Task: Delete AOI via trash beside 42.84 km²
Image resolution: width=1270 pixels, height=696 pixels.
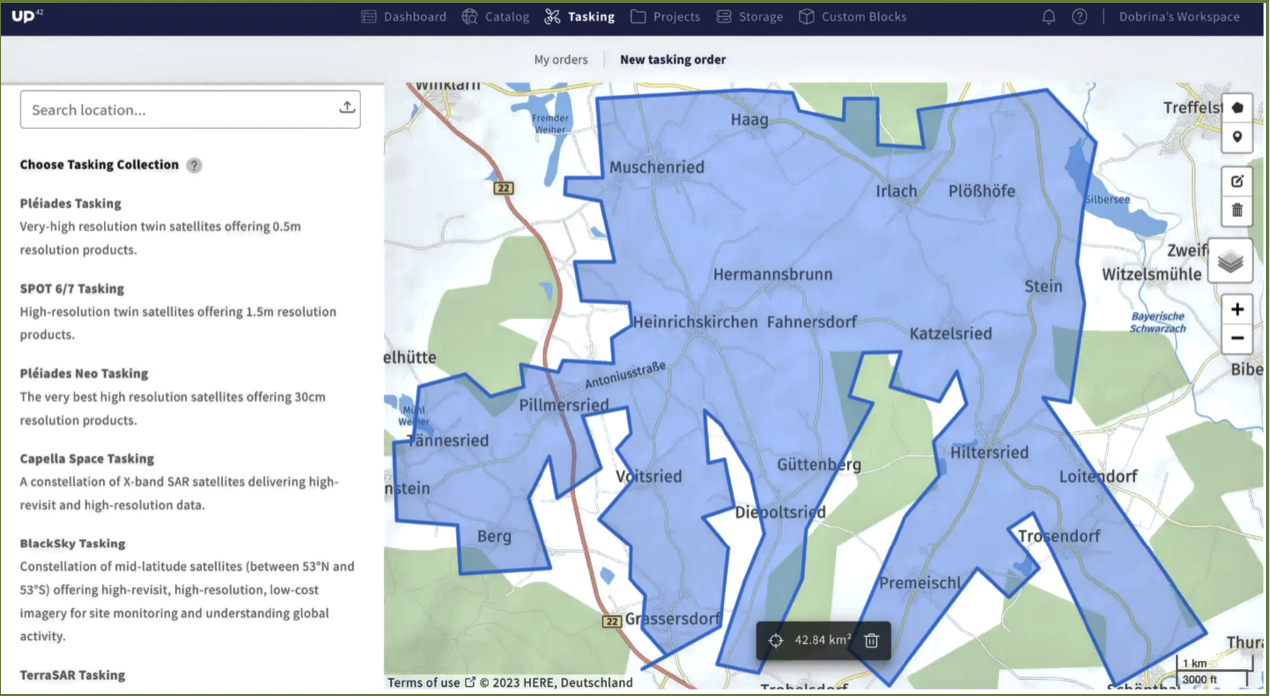Action: coord(871,640)
